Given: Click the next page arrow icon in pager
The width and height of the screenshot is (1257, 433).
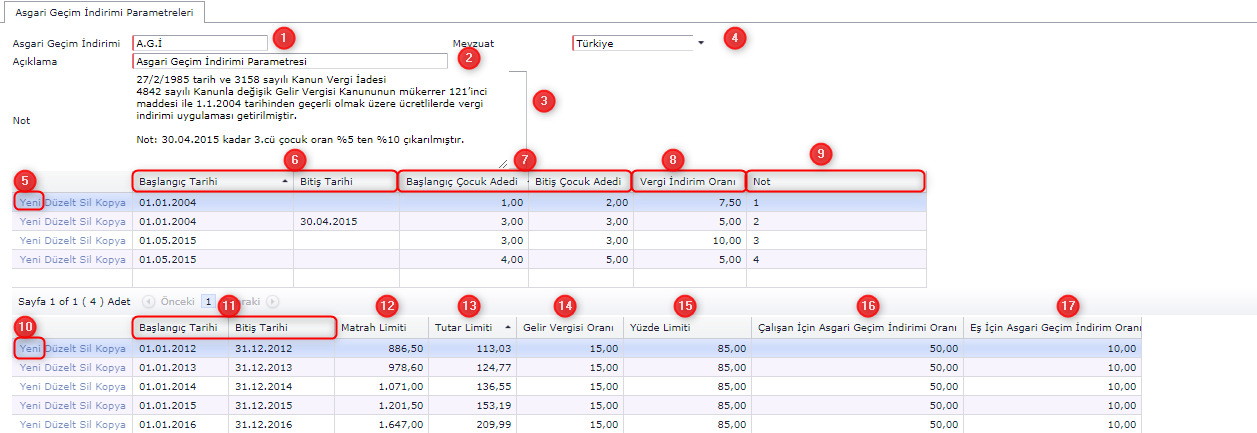Looking at the screenshot, I should coord(272,300).
